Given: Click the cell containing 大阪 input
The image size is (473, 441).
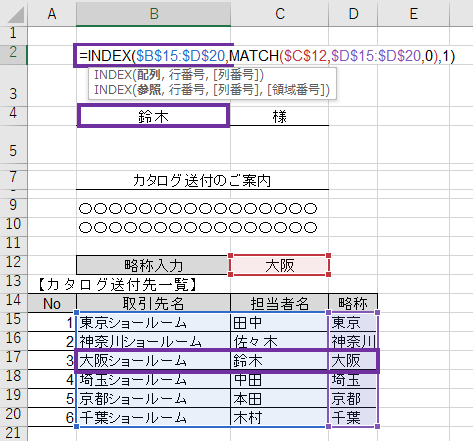Looking at the screenshot, I should coord(279,265).
